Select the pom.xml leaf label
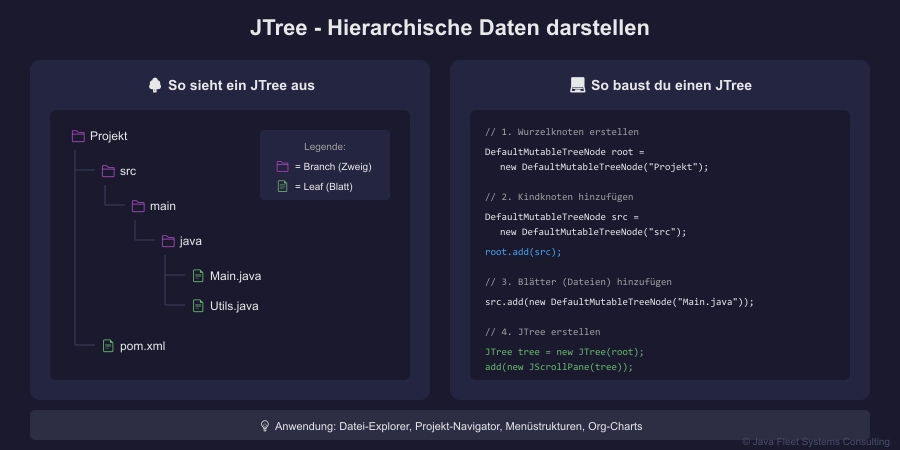 tap(142, 346)
